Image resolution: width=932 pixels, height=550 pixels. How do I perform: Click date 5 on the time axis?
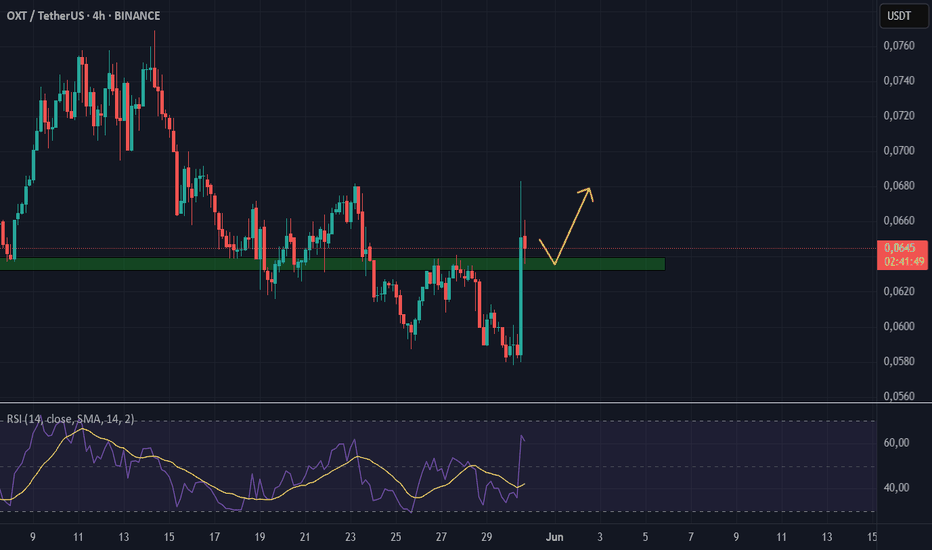(x=645, y=537)
